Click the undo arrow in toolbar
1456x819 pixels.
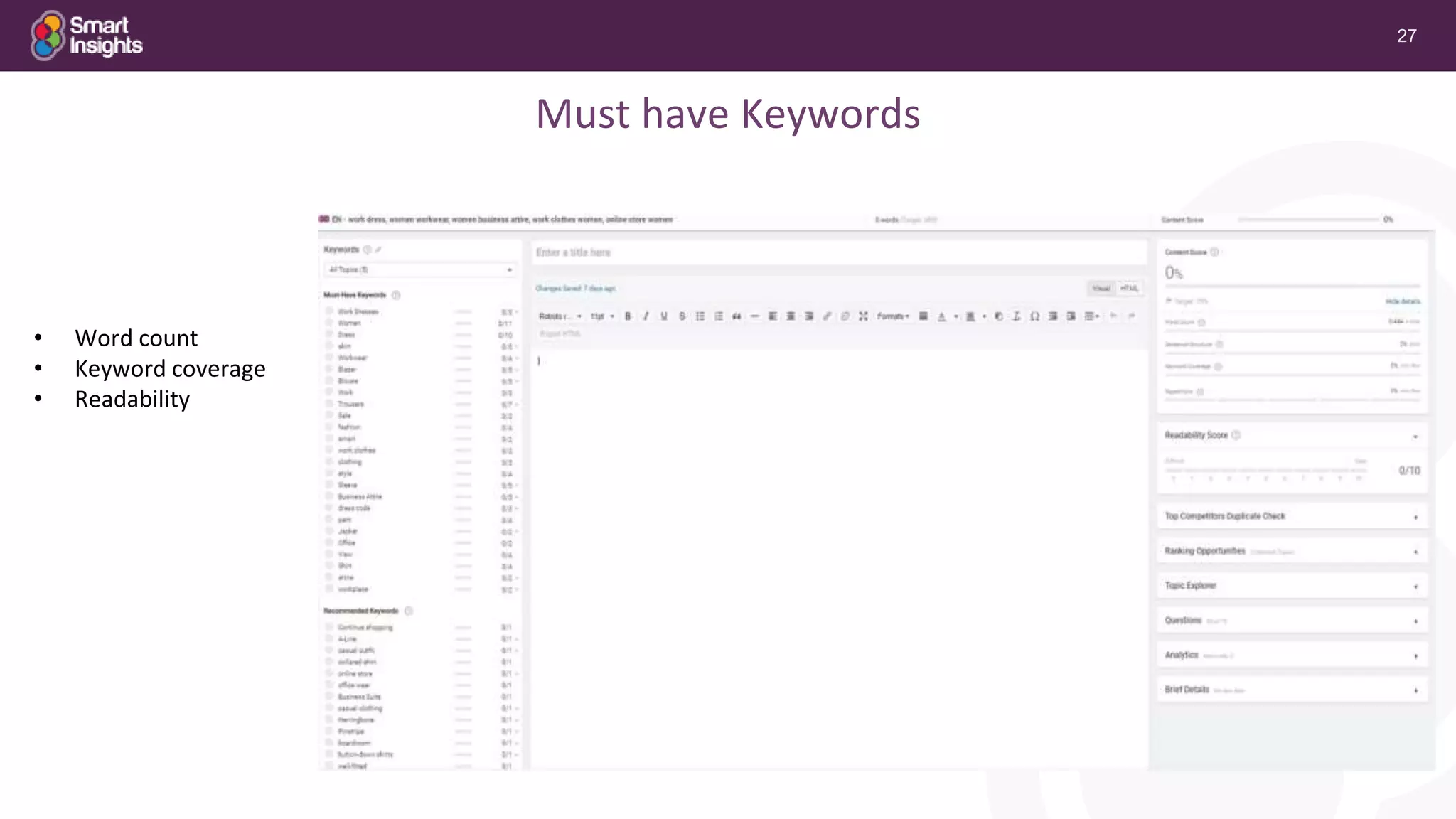pyautogui.click(x=1113, y=316)
